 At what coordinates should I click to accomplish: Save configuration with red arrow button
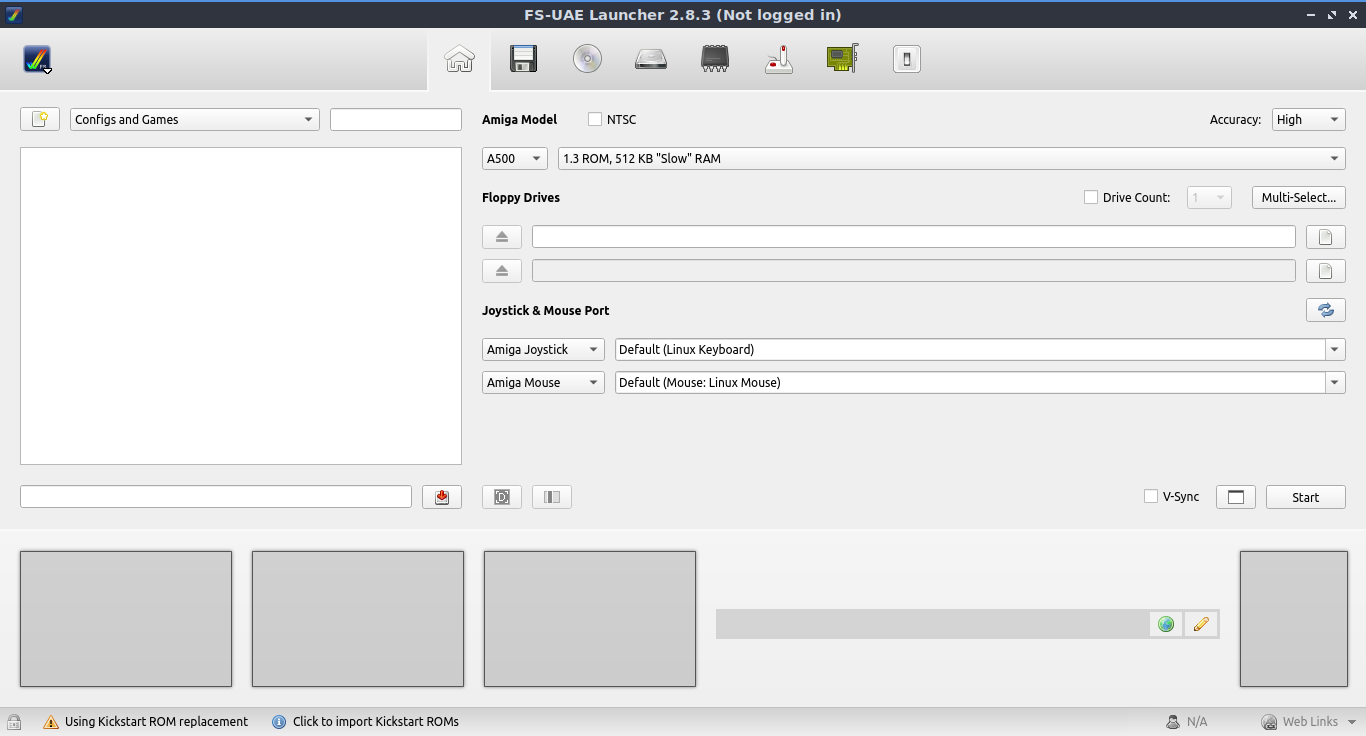click(442, 497)
